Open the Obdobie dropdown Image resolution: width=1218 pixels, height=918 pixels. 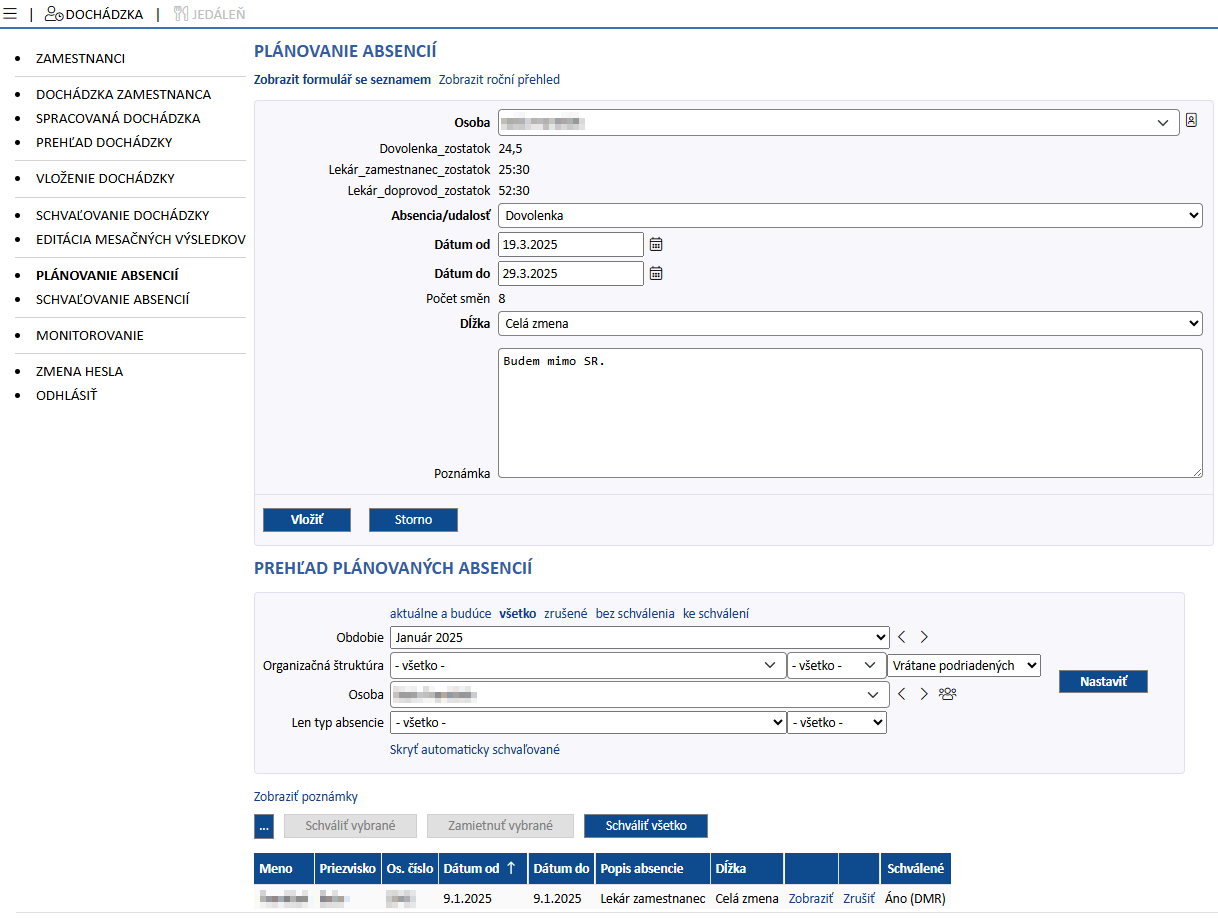pos(639,637)
